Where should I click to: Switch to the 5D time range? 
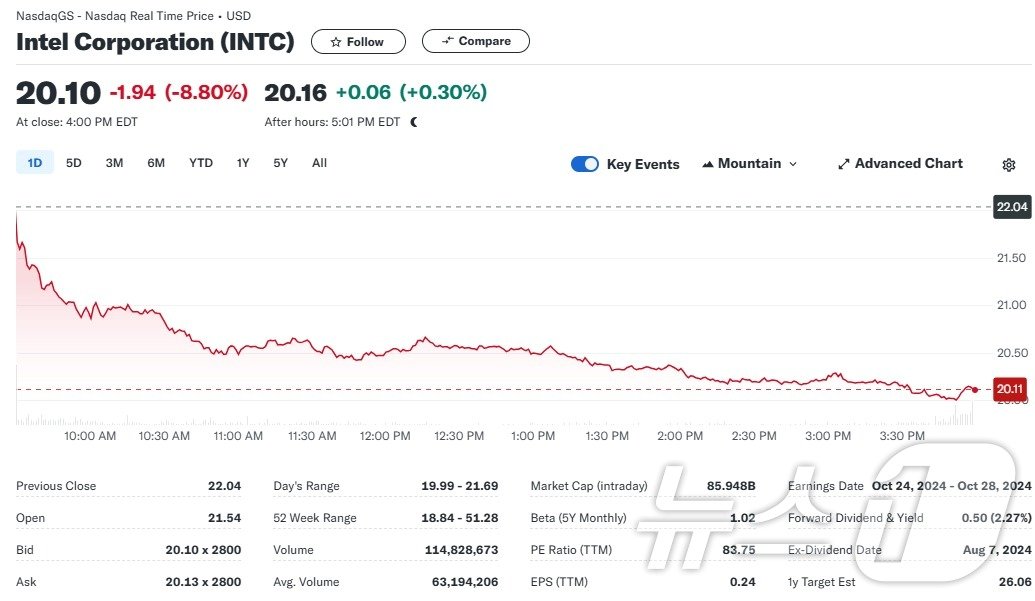tap(73, 163)
